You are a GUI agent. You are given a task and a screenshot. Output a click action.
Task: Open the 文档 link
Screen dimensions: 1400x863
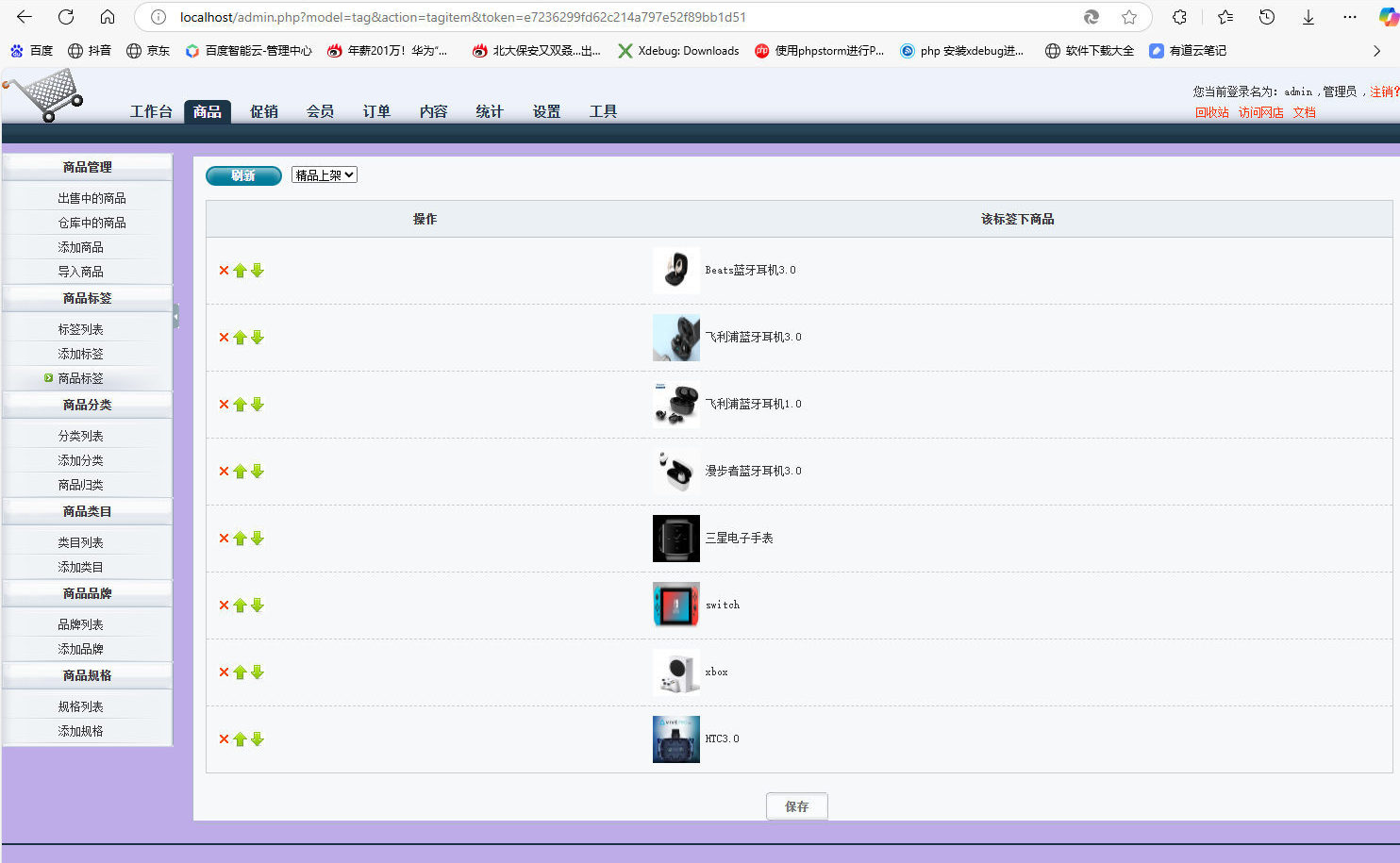pyautogui.click(x=1304, y=112)
